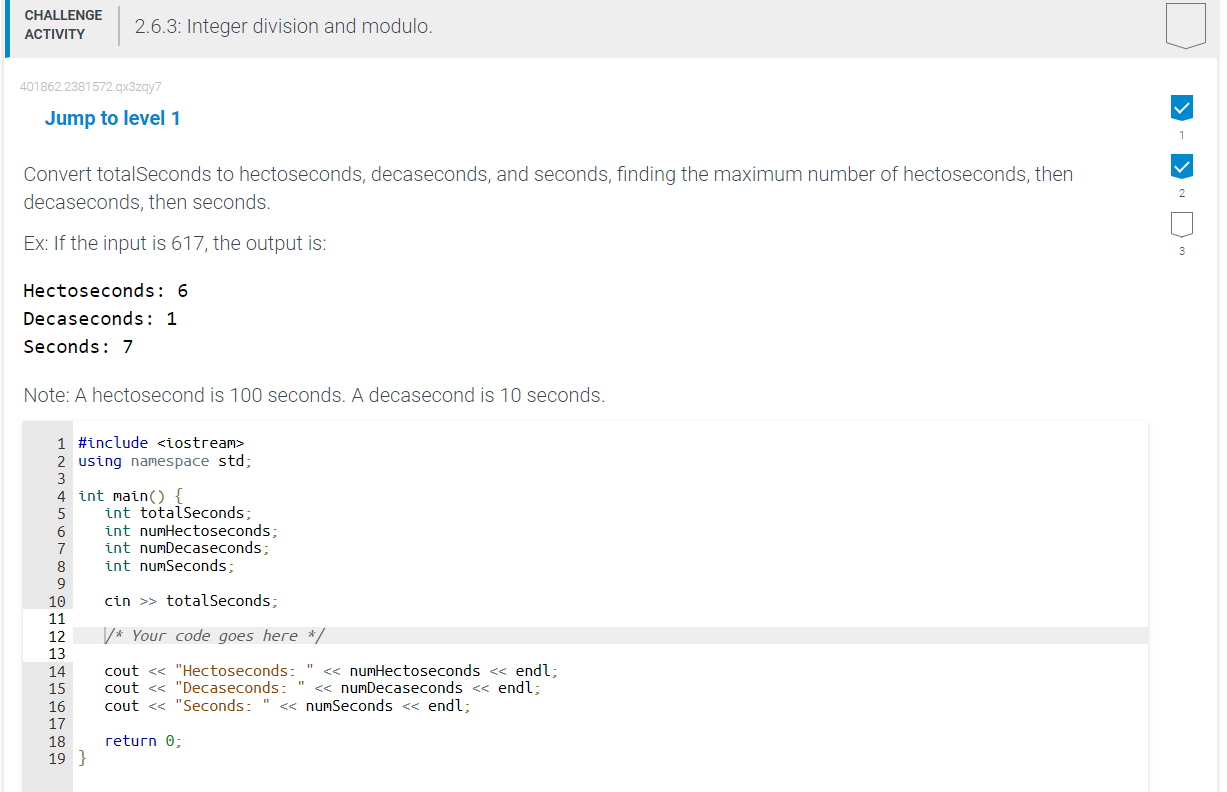The image size is (1227, 792).
Task: Place cursor on the #include <iostream> line
Action: [160, 443]
